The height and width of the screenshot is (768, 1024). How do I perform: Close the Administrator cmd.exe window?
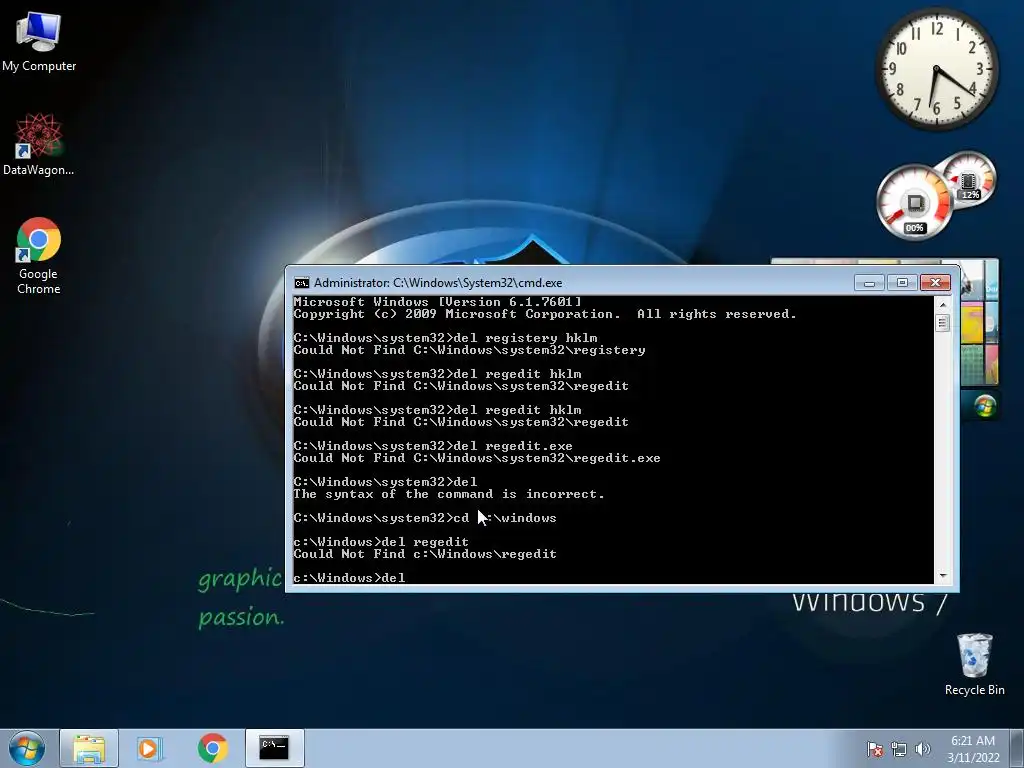pyautogui.click(x=935, y=282)
